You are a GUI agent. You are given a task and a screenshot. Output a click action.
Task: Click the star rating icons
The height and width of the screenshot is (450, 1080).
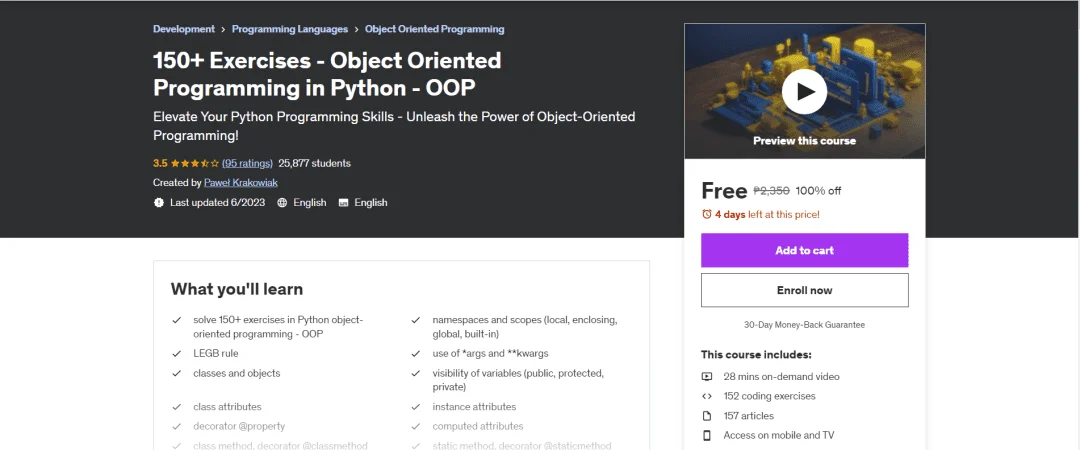195,163
